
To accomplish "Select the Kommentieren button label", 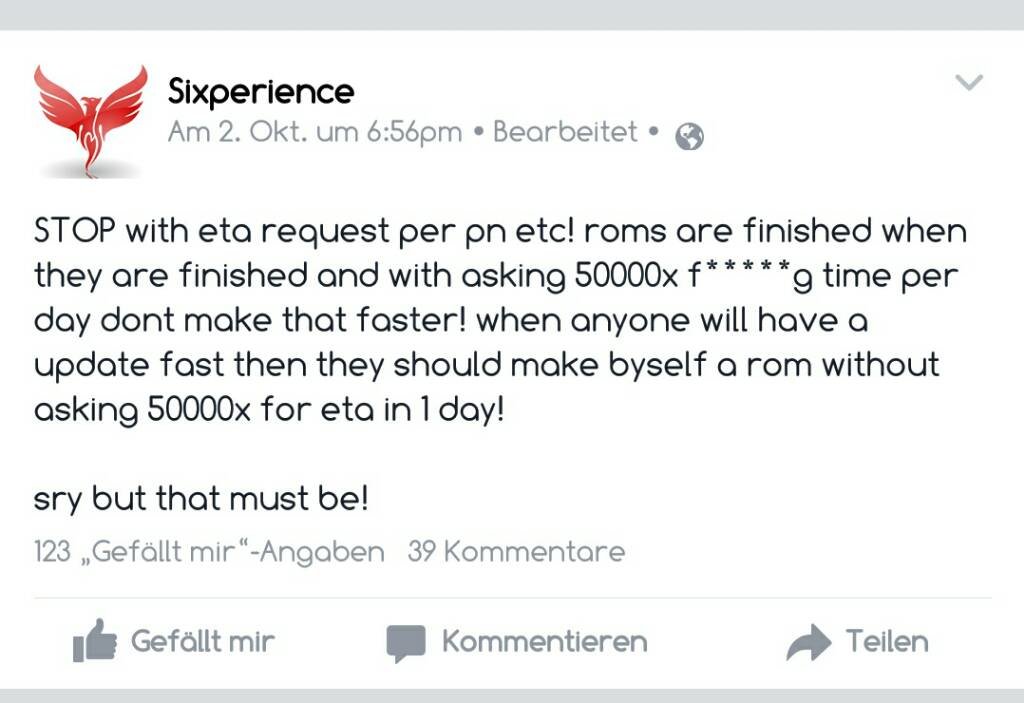I will [x=545, y=642].
